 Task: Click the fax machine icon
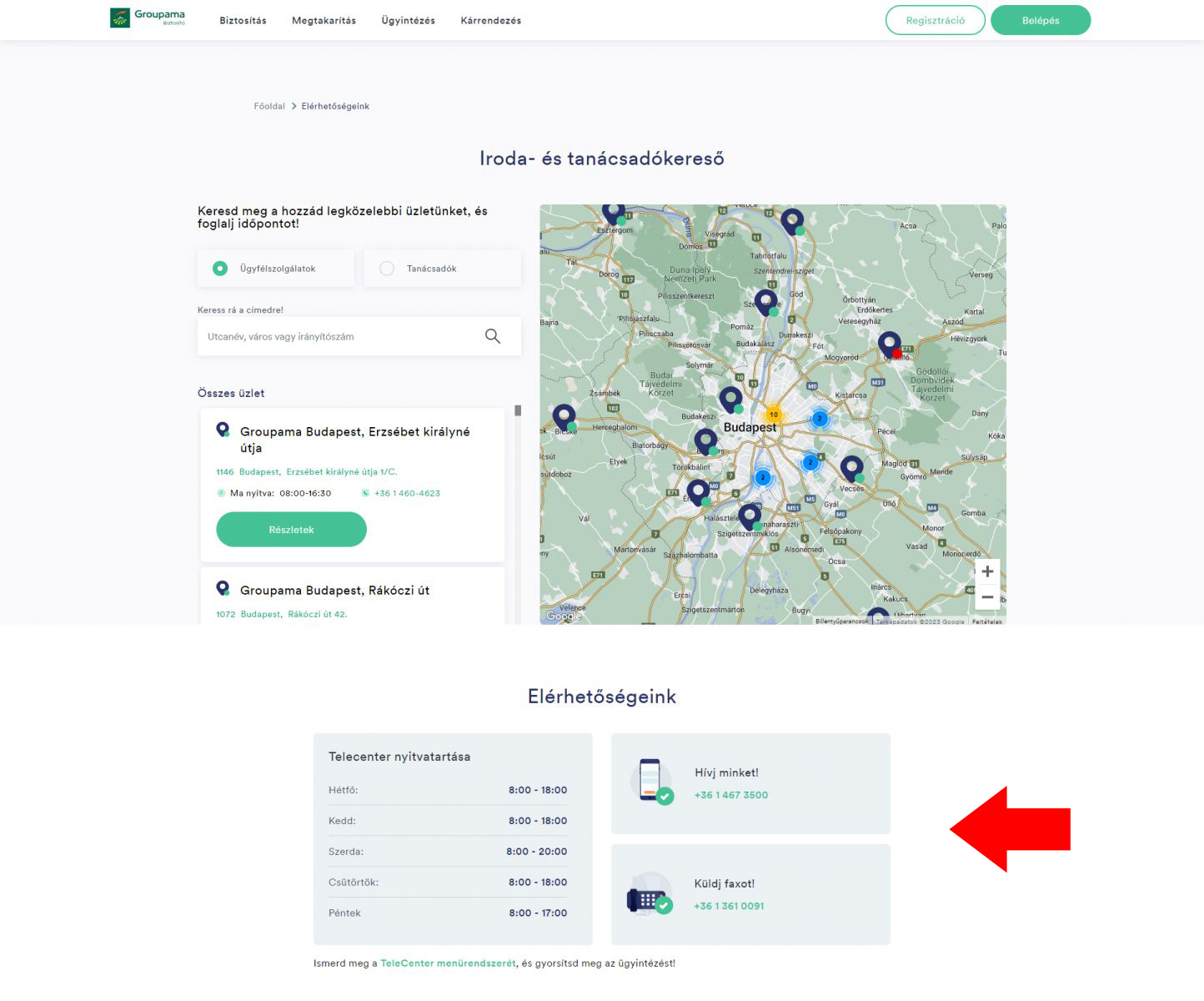click(650, 894)
